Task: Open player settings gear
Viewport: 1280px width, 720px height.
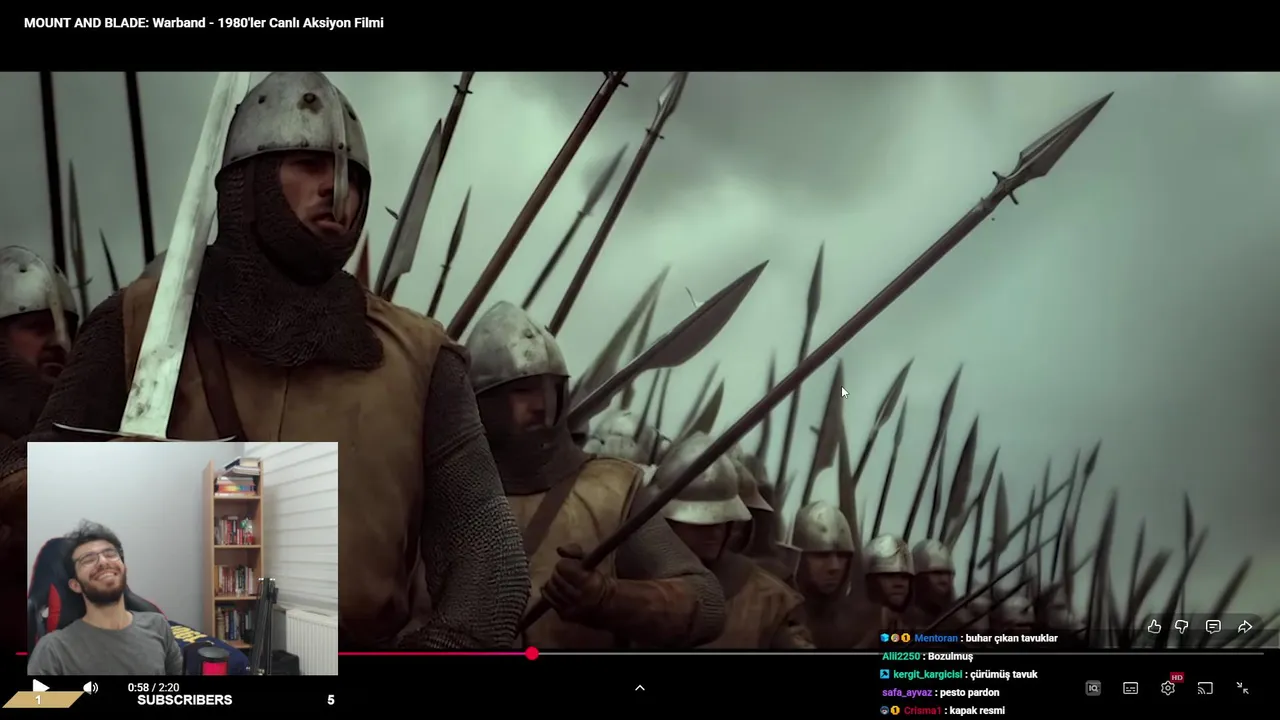Action: [x=1168, y=688]
